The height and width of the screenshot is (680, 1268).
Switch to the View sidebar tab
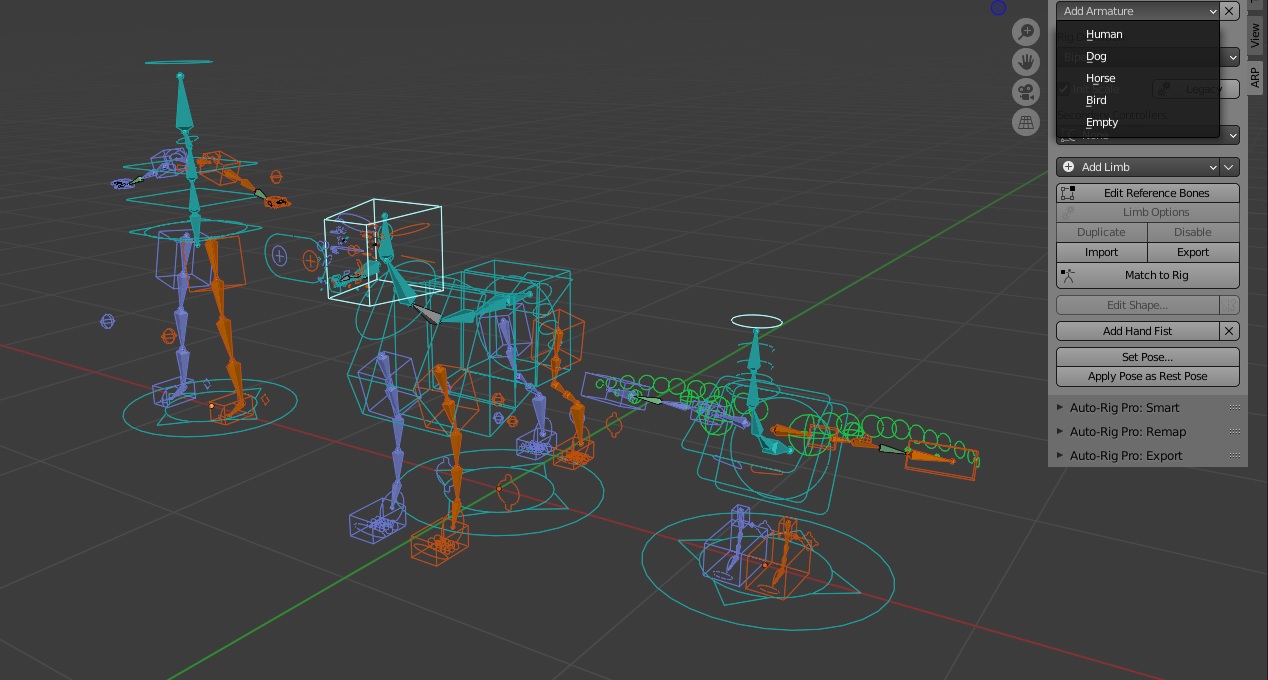coord(1255,36)
